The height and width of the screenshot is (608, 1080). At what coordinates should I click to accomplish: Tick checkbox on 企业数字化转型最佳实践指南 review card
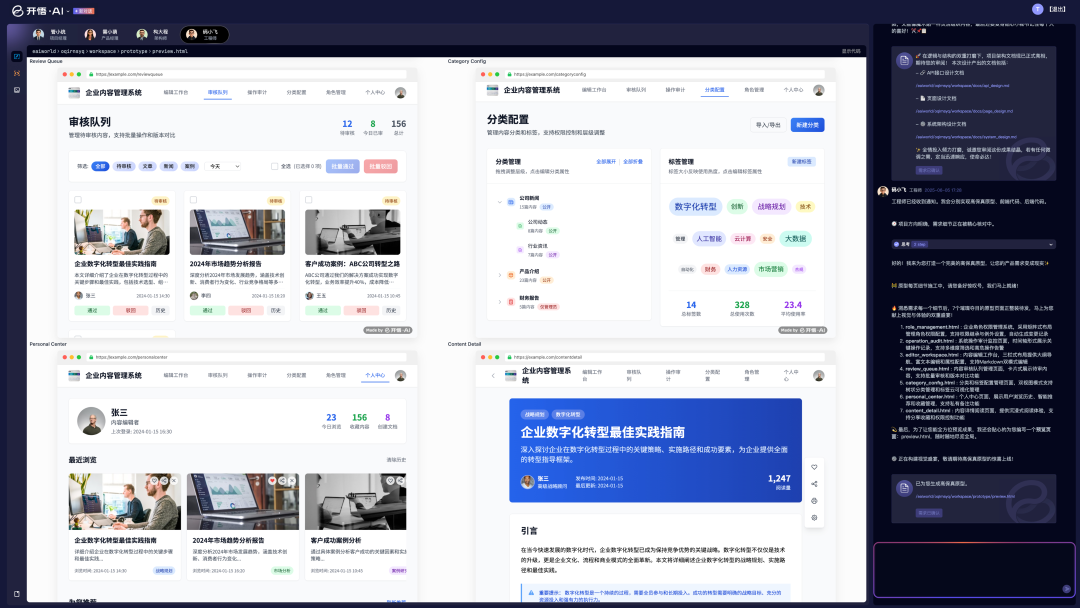78,200
